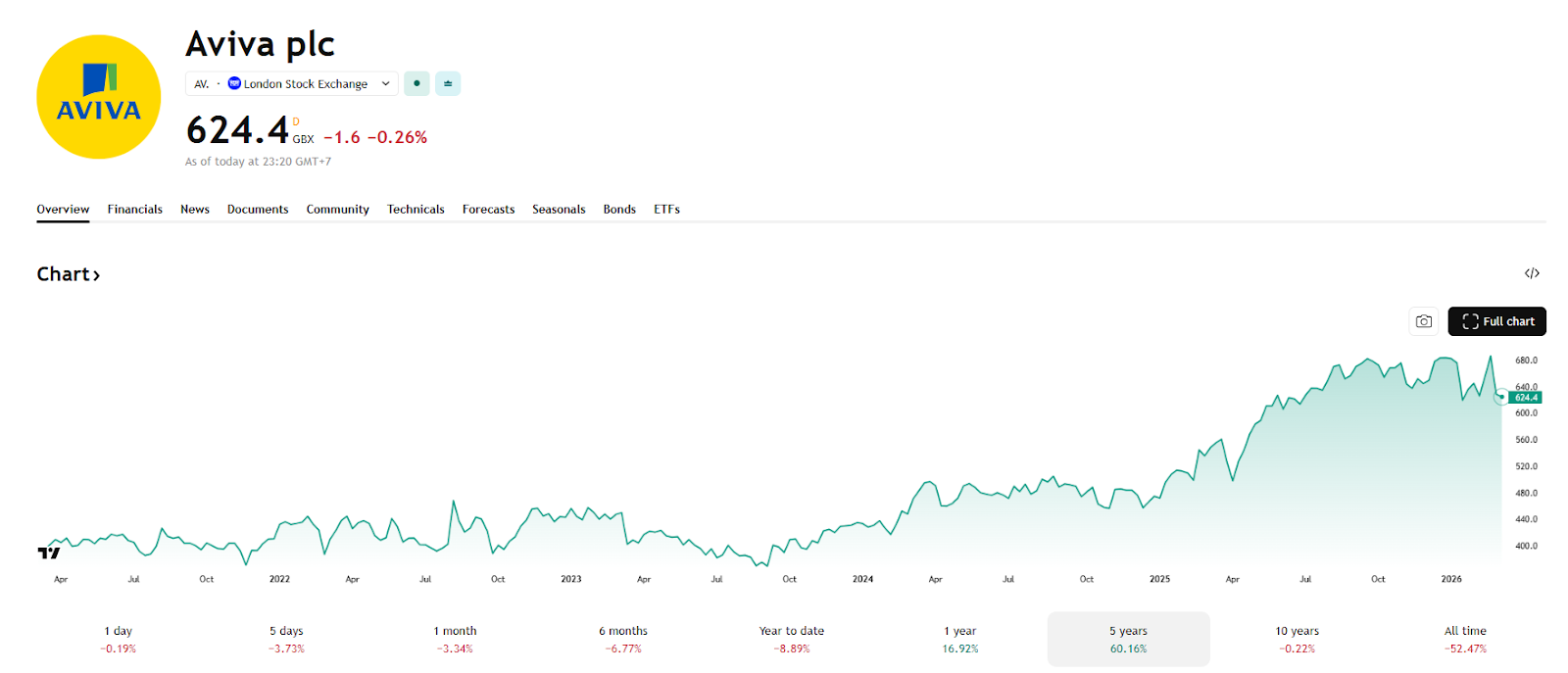The height and width of the screenshot is (673, 1568).
Task: Choose the Year to date range
Action: point(791,639)
